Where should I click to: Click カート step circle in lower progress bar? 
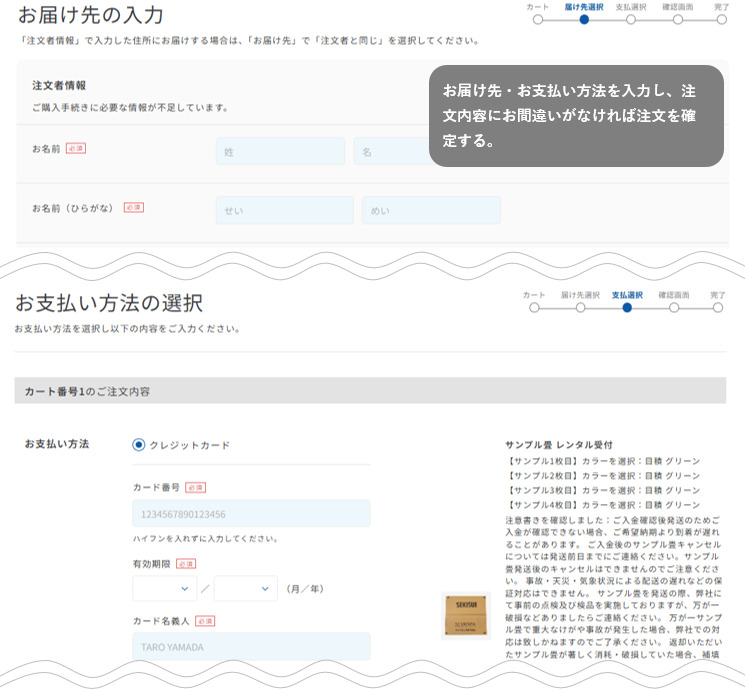tap(534, 307)
